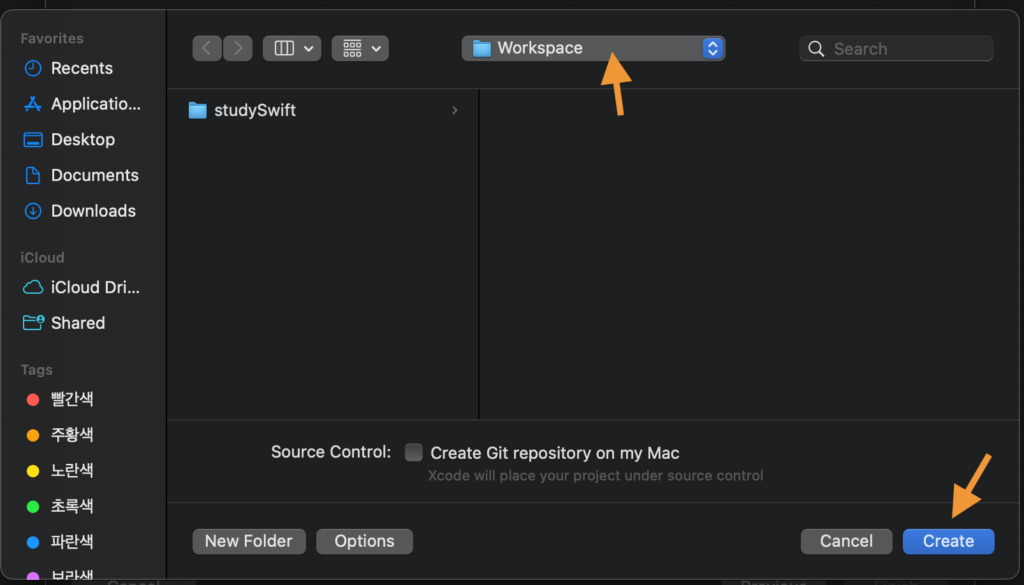Screen dimensions: 1024x585
Task: Select the red 빨간색 tag
Action: (71, 399)
